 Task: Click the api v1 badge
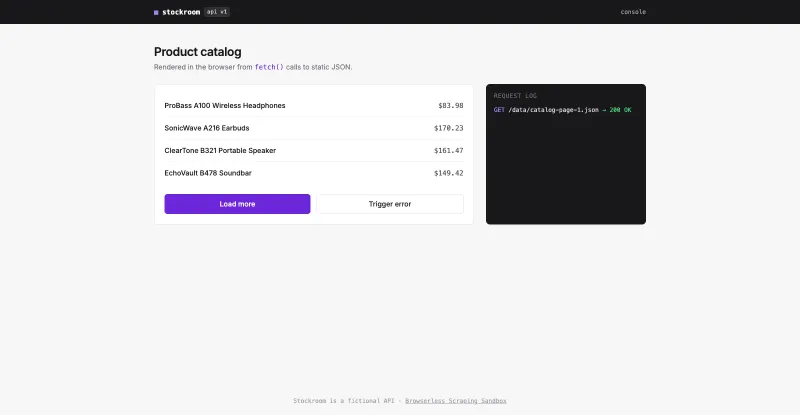[217, 12]
